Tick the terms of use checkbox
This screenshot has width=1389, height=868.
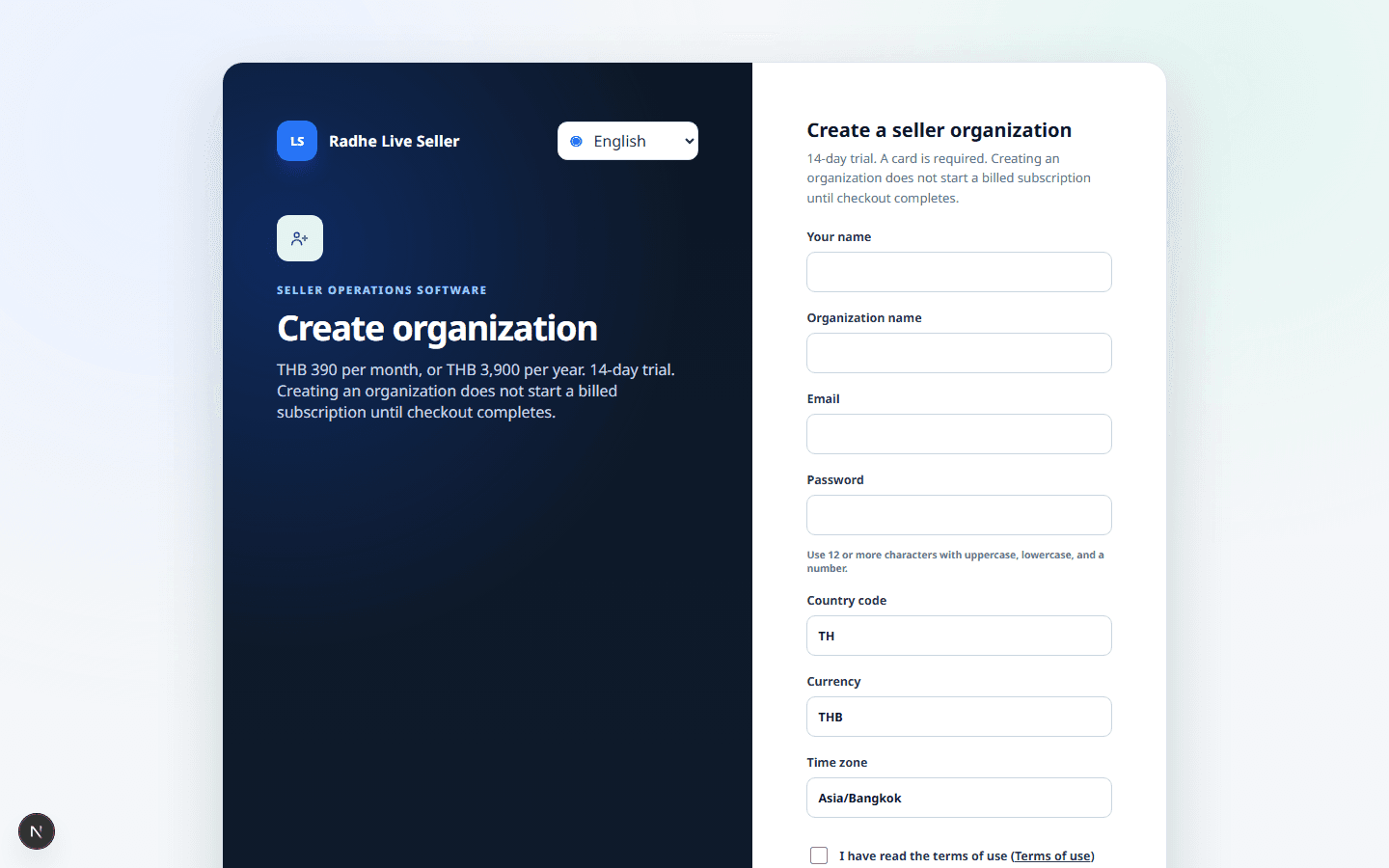819,855
